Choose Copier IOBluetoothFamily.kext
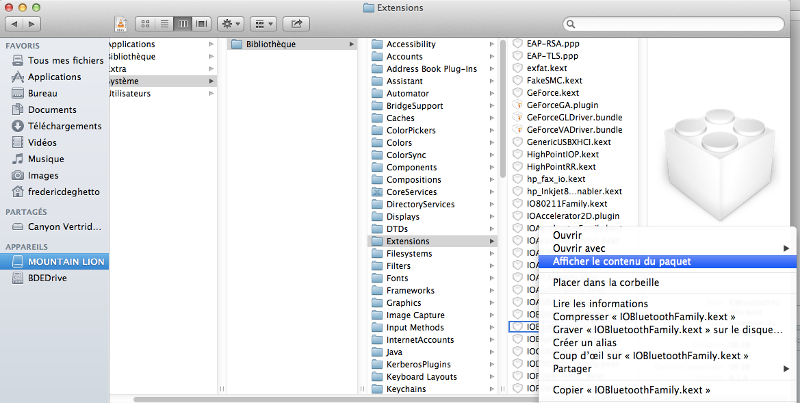800x403 pixels. click(x=669, y=390)
